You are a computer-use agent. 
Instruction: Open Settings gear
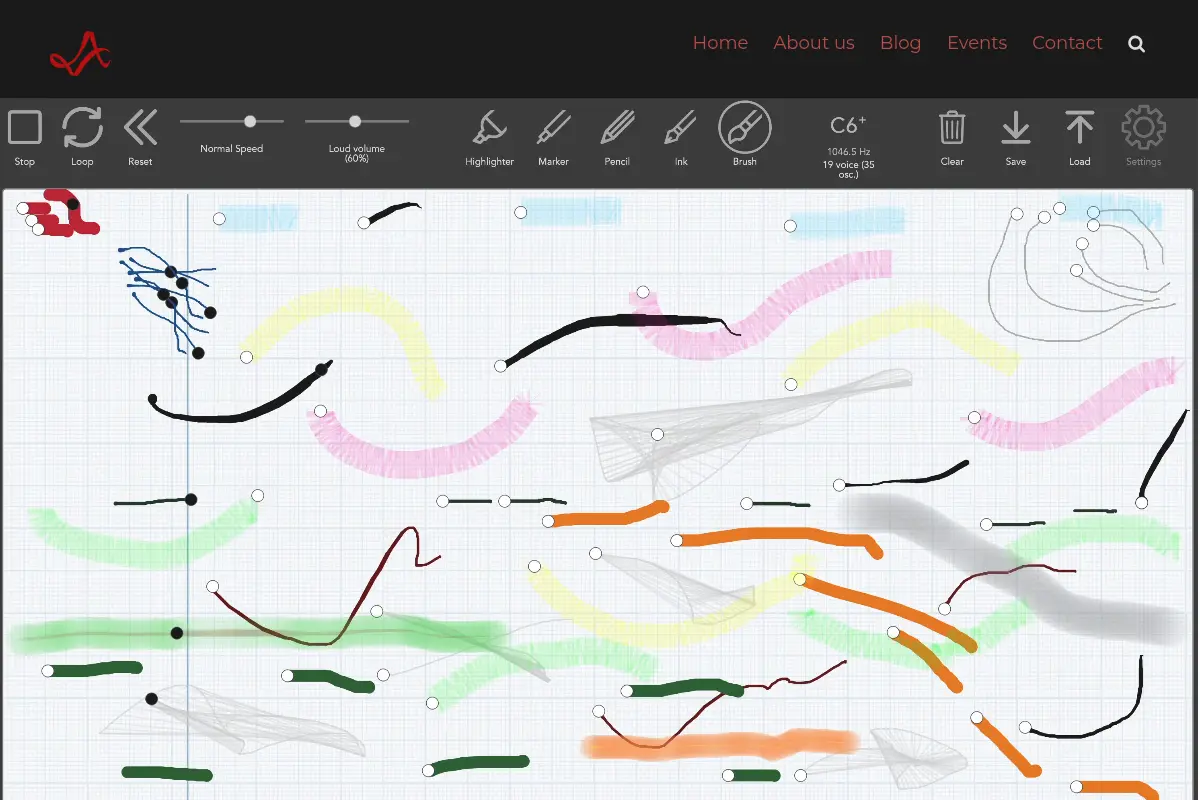[1143, 128]
